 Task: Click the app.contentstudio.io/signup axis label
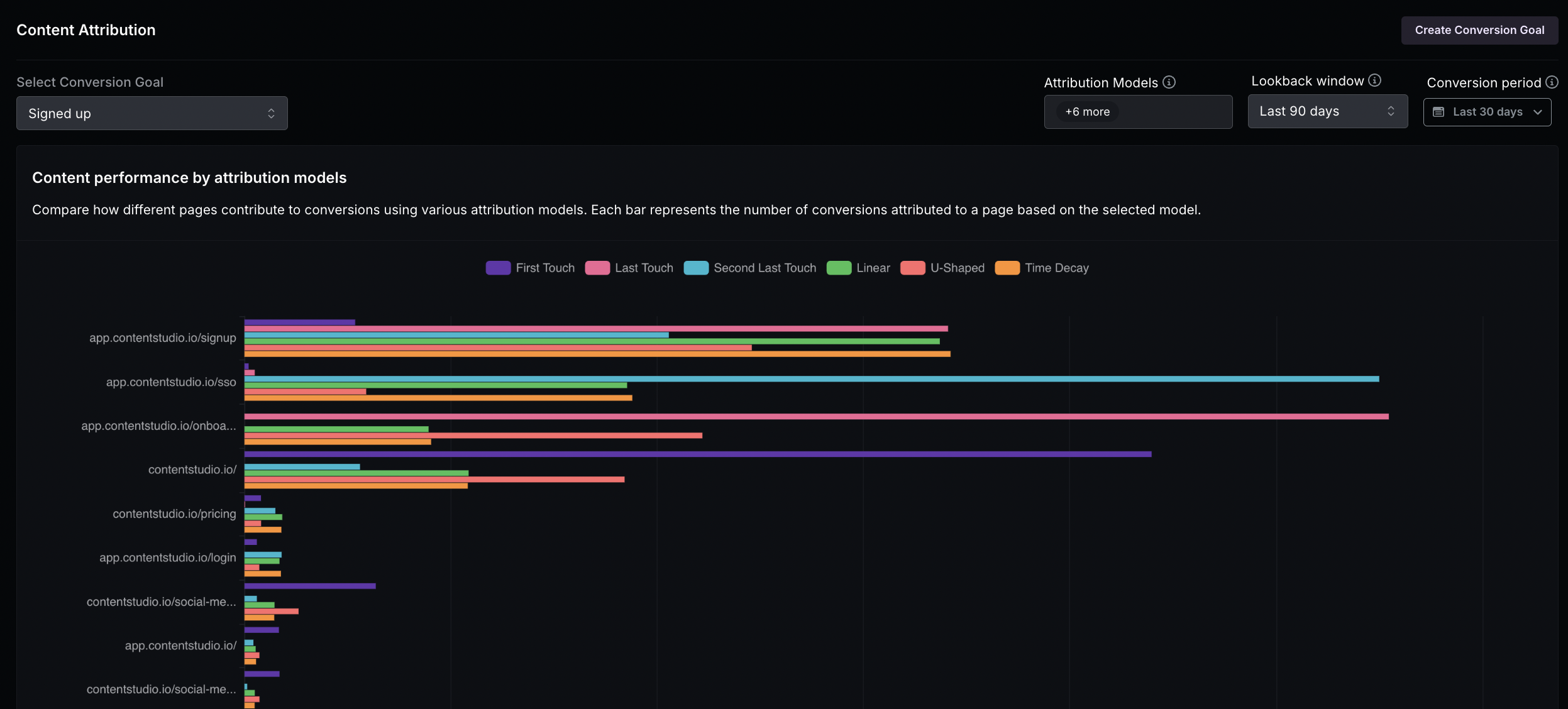pos(163,338)
